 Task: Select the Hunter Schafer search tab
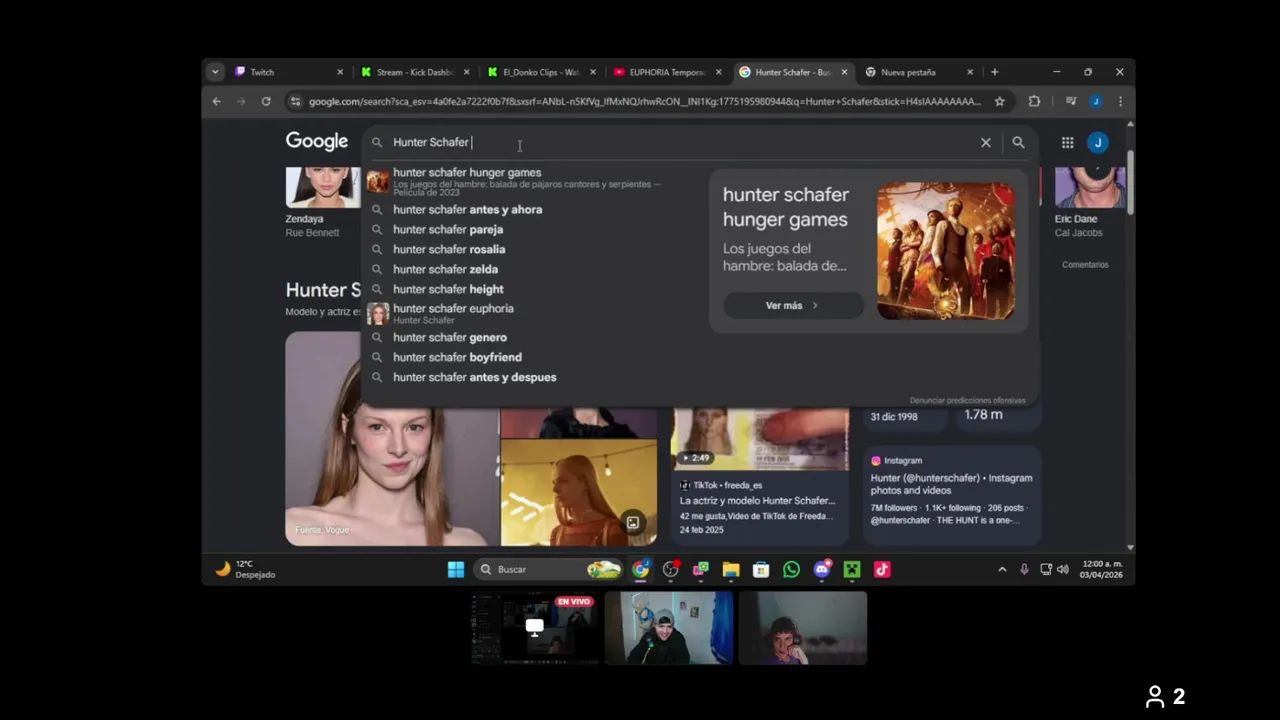794,72
